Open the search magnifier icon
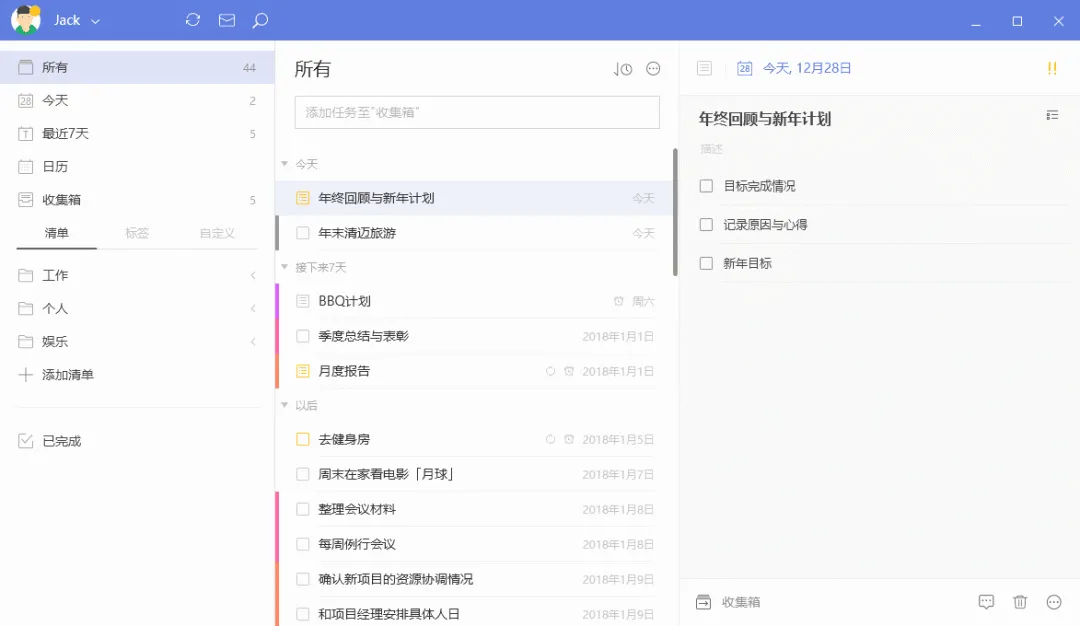The image size is (1080, 626). click(x=260, y=21)
